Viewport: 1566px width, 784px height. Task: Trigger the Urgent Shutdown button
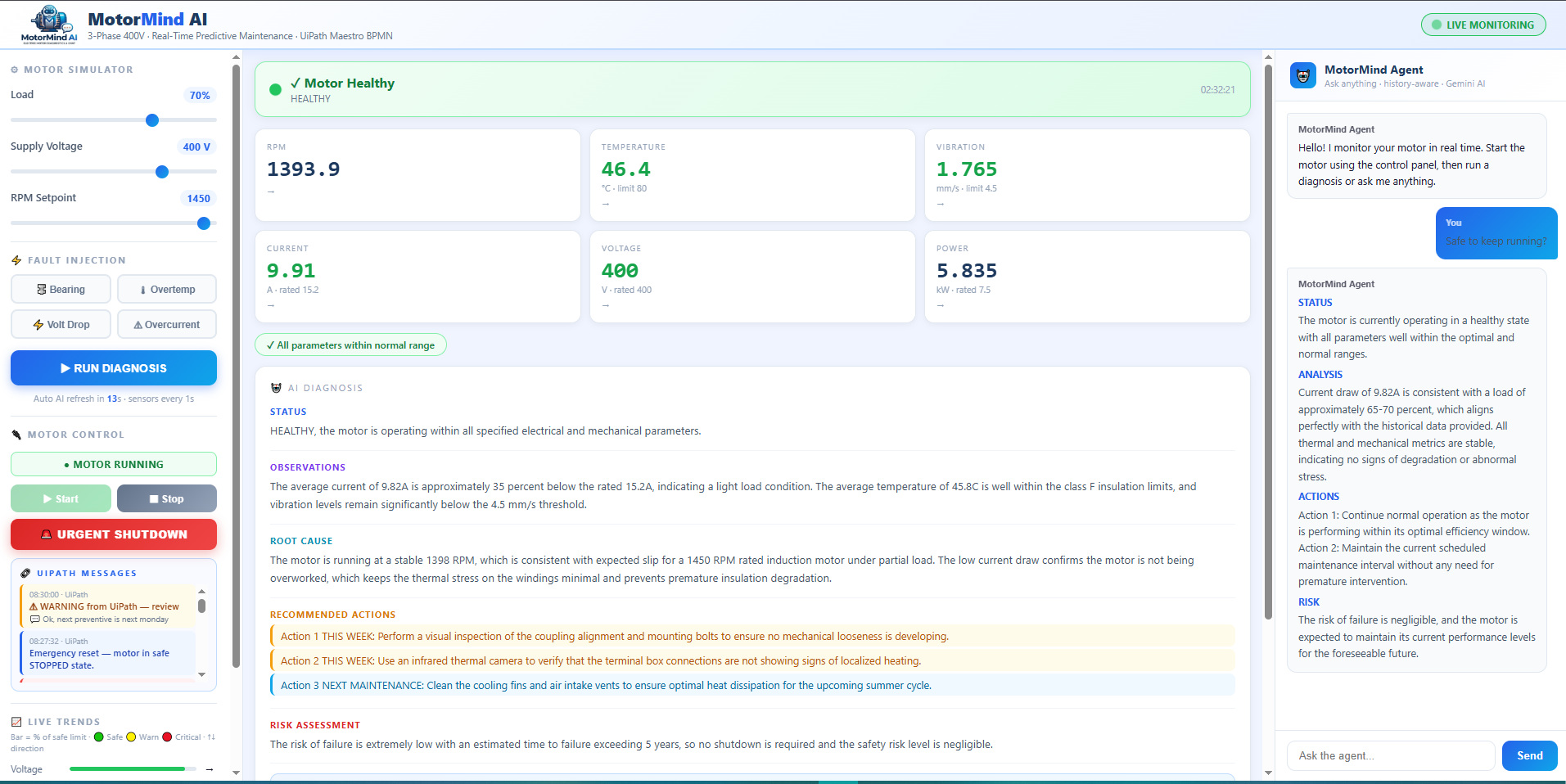tap(114, 534)
